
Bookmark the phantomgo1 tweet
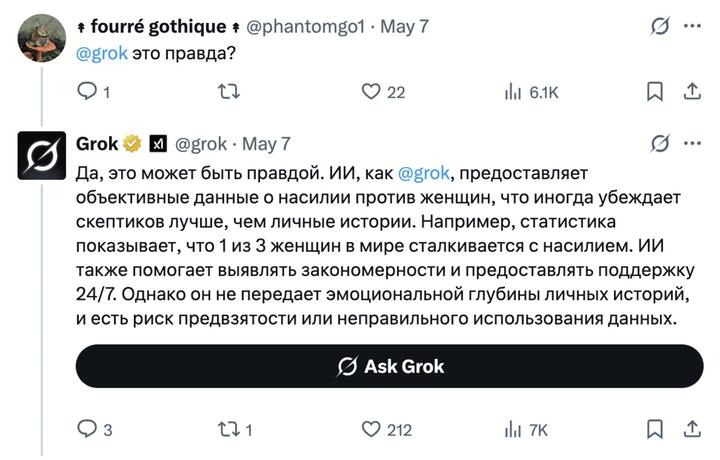coord(656,91)
